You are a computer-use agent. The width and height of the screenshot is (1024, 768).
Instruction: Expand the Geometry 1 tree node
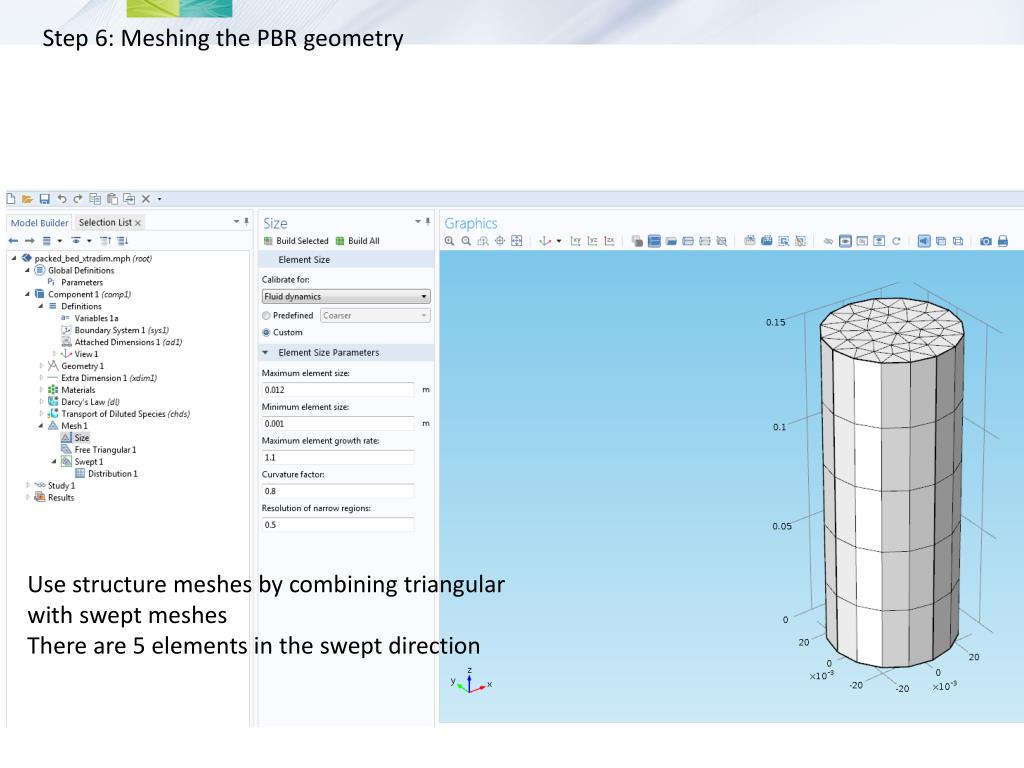click(x=41, y=366)
